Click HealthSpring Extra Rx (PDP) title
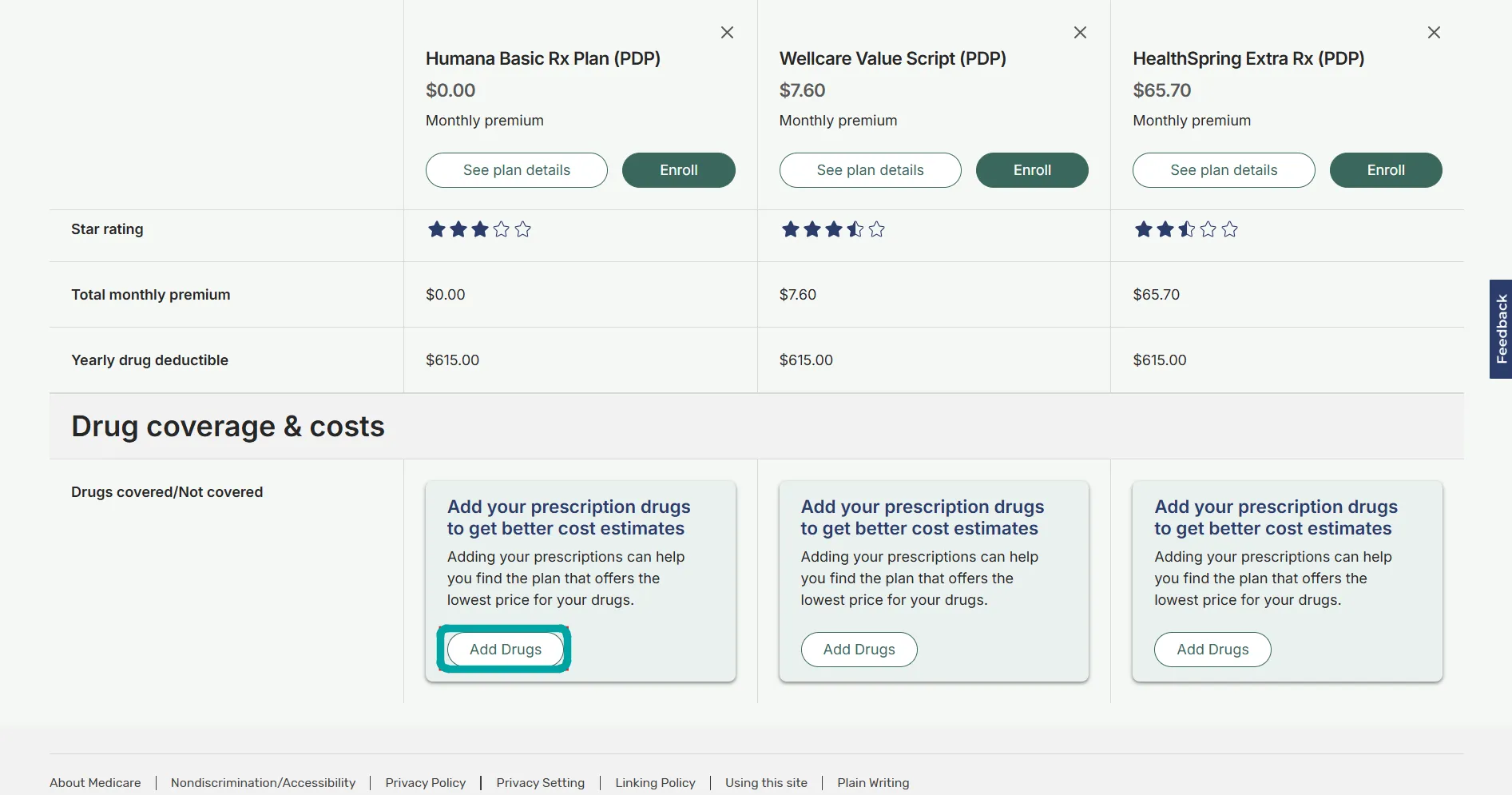 pos(1248,58)
